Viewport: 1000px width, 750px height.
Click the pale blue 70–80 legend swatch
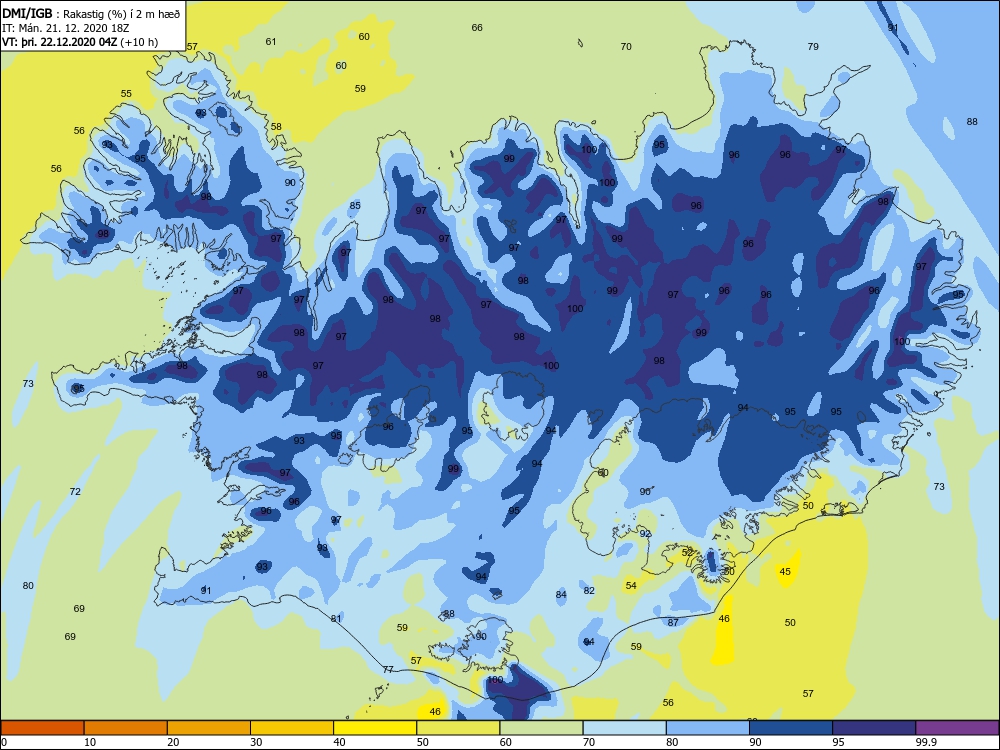[x=624, y=728]
